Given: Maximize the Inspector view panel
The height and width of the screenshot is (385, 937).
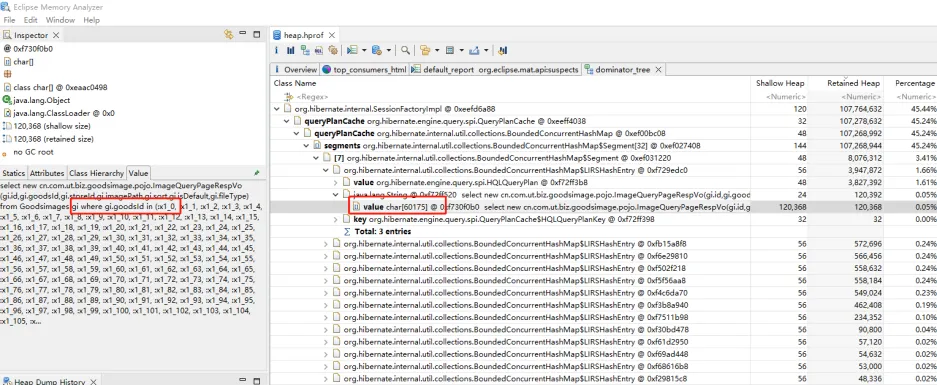Looking at the screenshot, I should (x=257, y=35).
